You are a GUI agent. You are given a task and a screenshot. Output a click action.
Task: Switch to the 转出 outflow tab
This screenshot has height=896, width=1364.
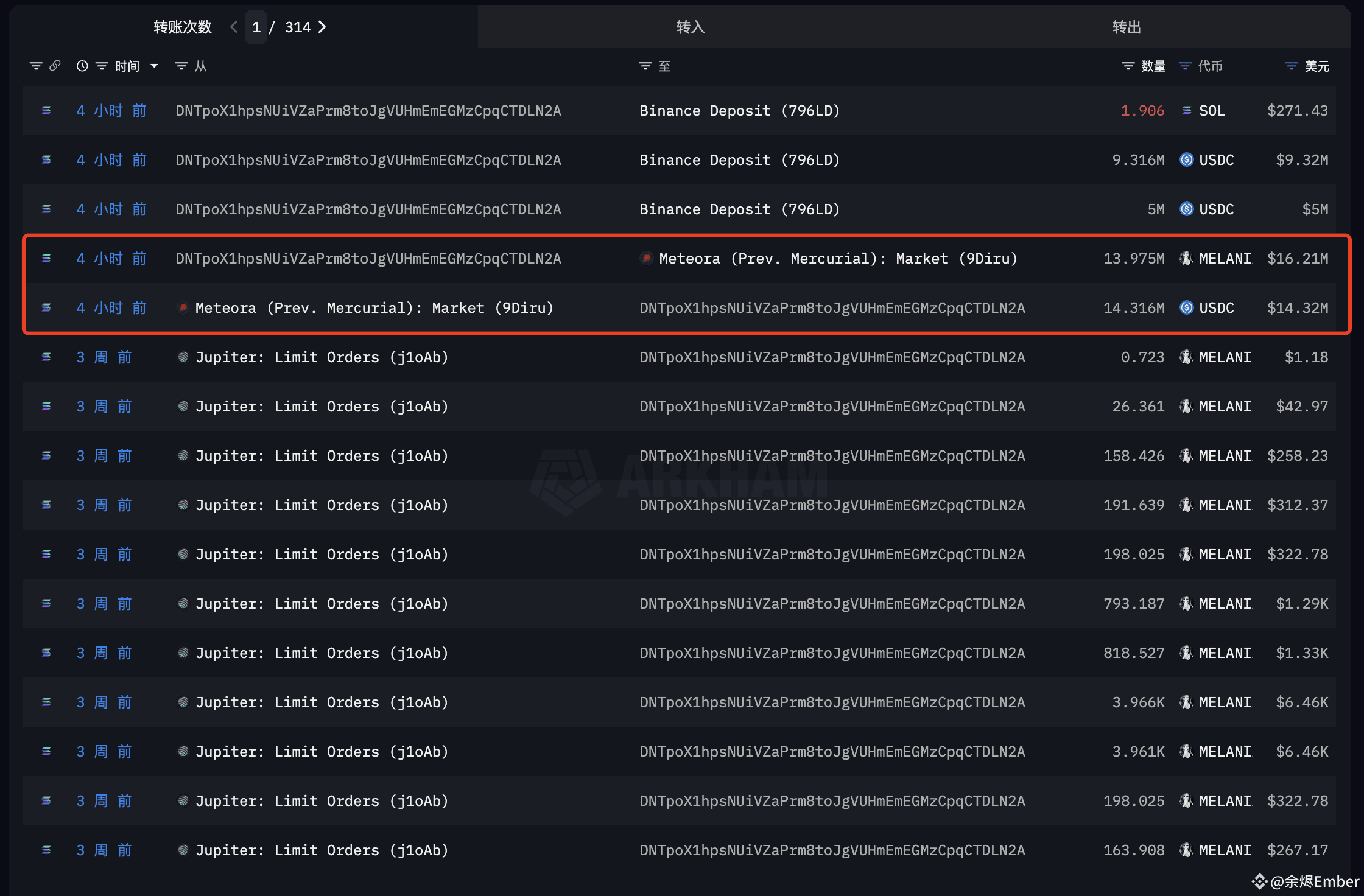[1127, 27]
